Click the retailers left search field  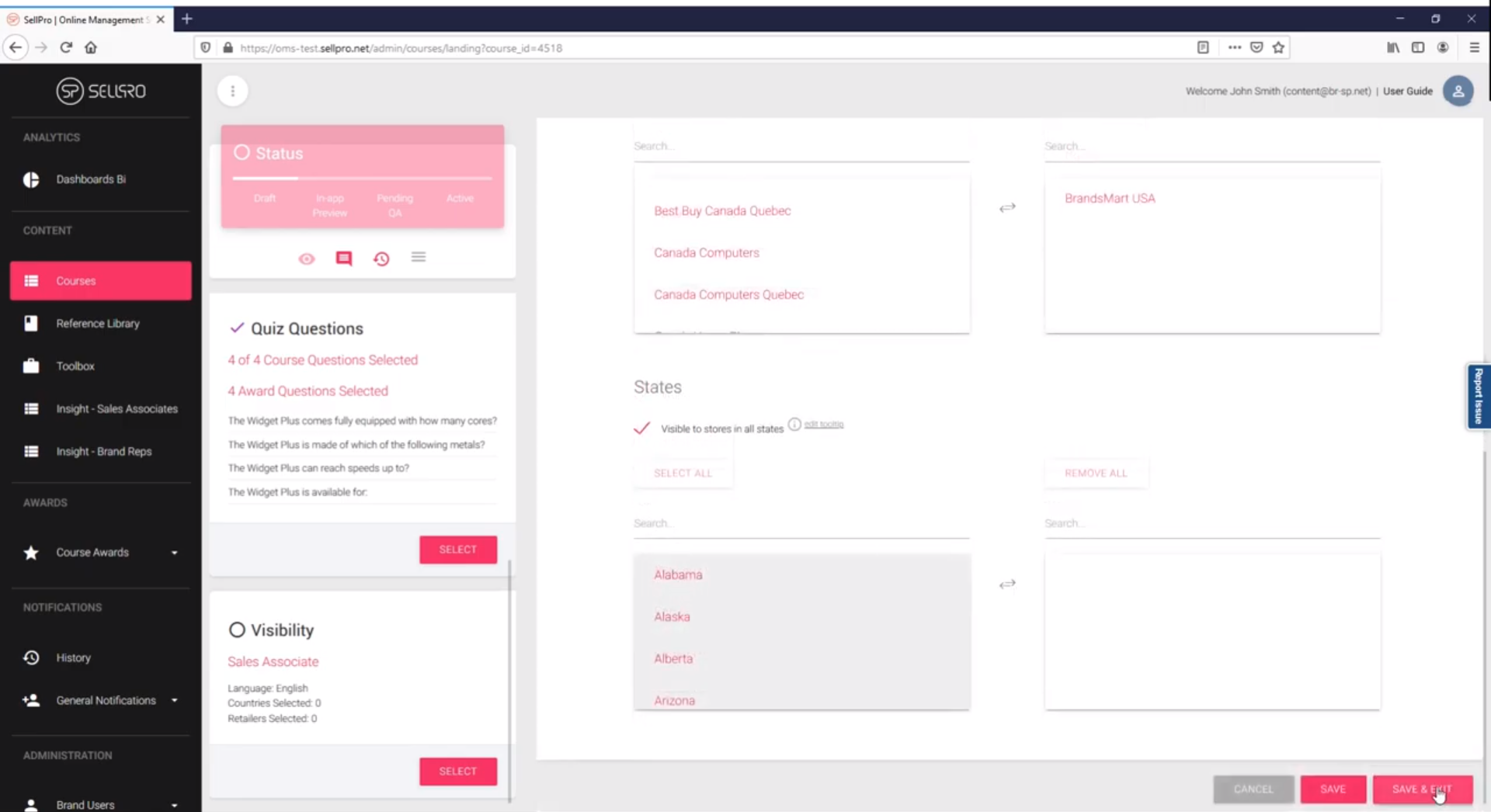pos(801,146)
